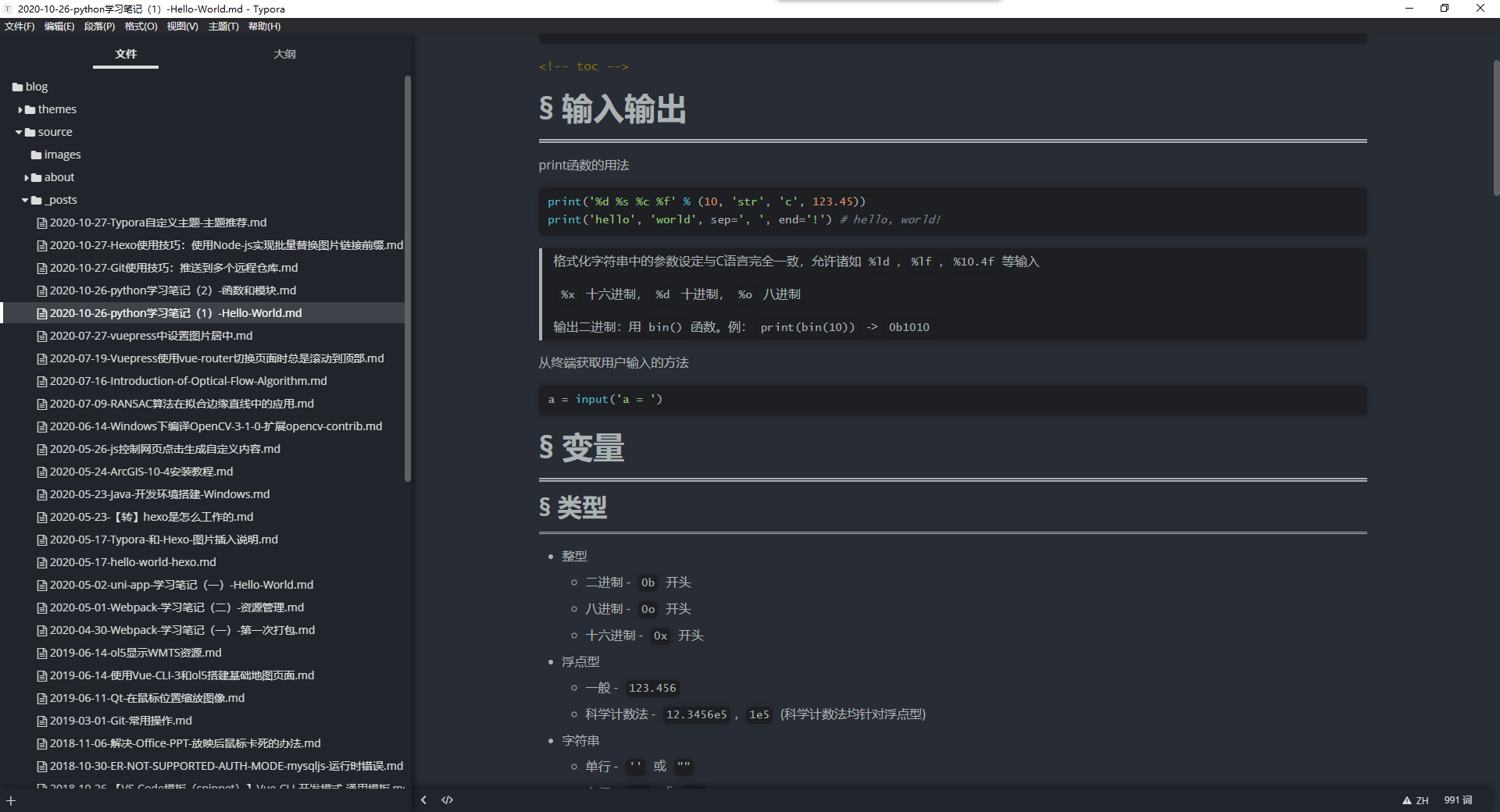Hide the sidebar with the left chevron icon
The width and height of the screenshot is (1500, 812).
point(423,800)
